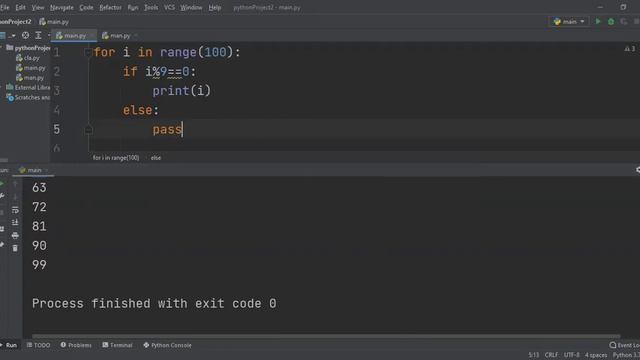This screenshot has width=640, height=360.
Task: Click main.py in the navigation bar
Action: [54, 22]
